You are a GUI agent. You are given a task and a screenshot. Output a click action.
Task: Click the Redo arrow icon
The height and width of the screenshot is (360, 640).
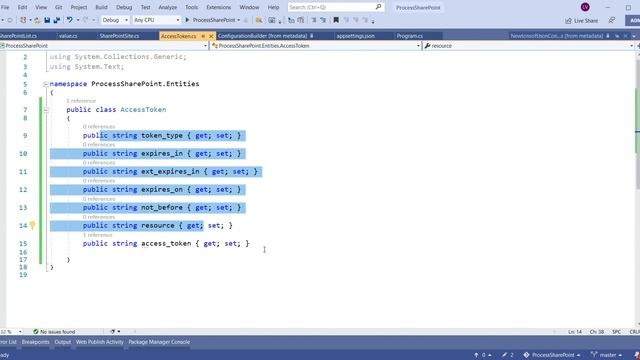85,20
